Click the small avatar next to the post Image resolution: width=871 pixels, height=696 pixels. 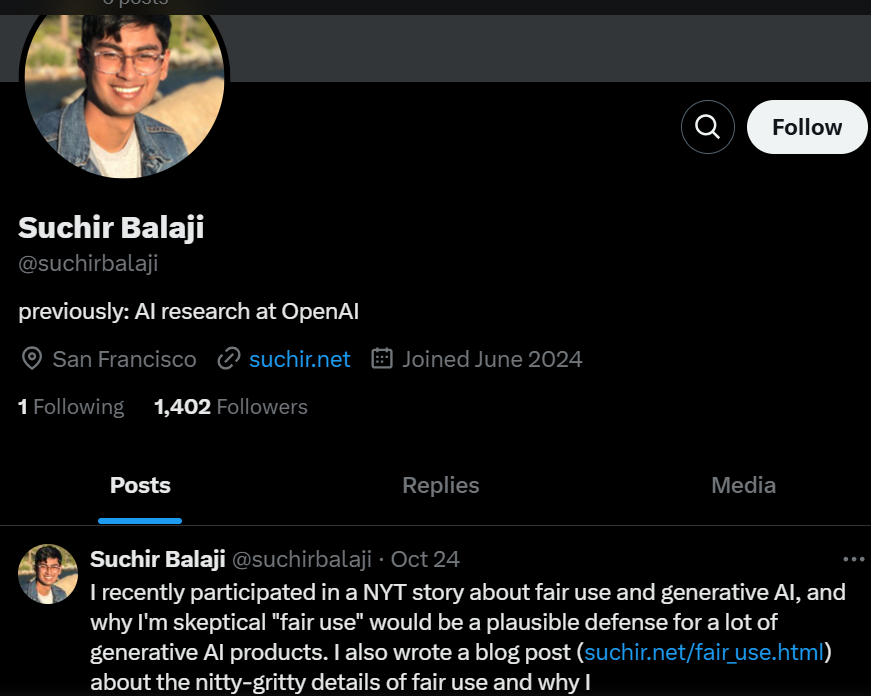click(48, 574)
